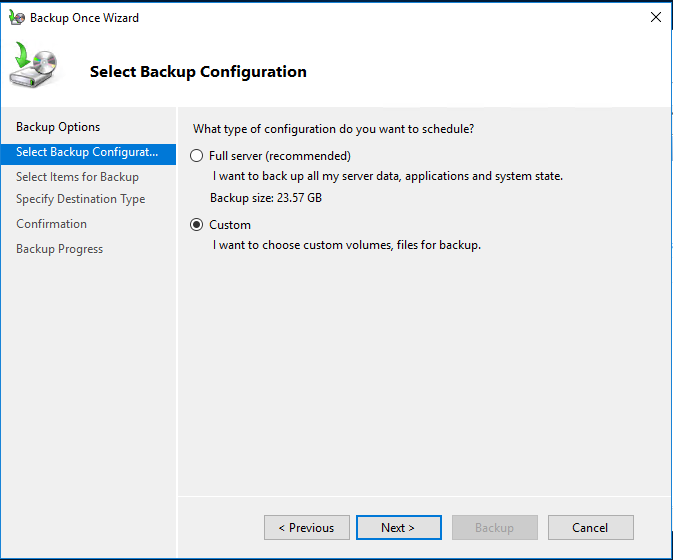Viewport: 673px width, 560px height.
Task: Click the Backup size: 23.57 GB text
Action: pyautogui.click(x=266, y=198)
